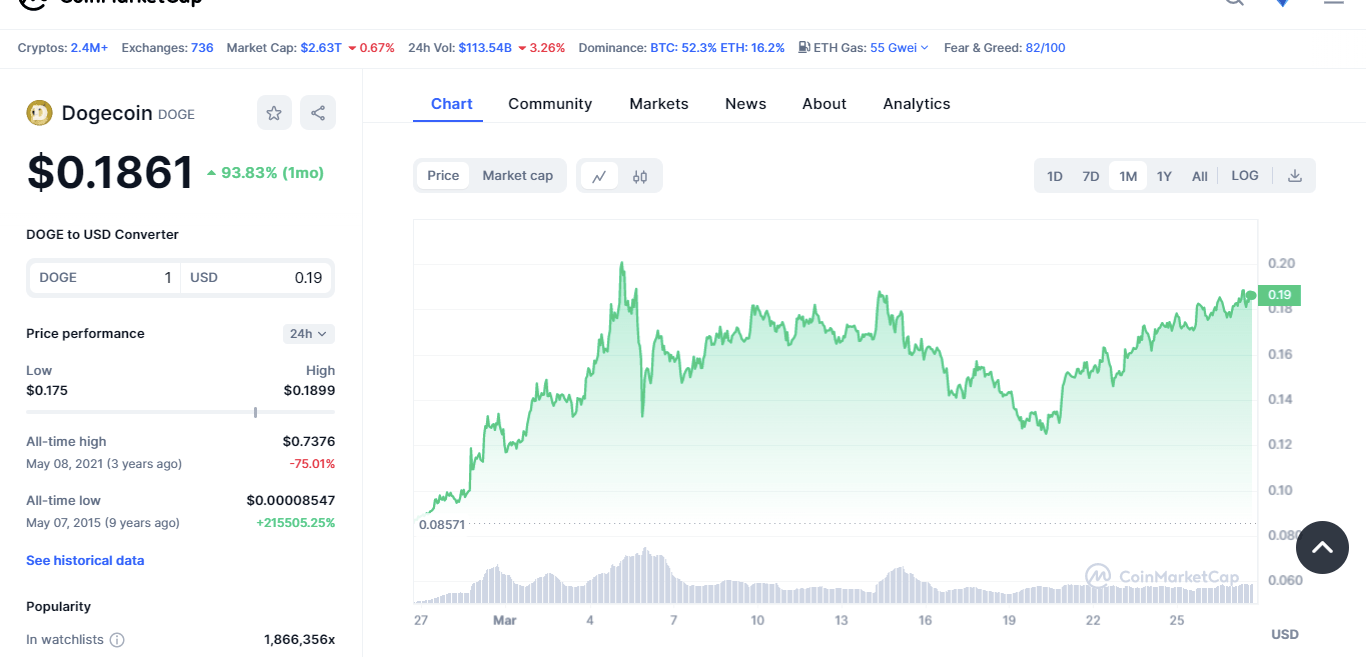Click the DOGE amount input field
The height and width of the screenshot is (657, 1366).
pos(104,278)
